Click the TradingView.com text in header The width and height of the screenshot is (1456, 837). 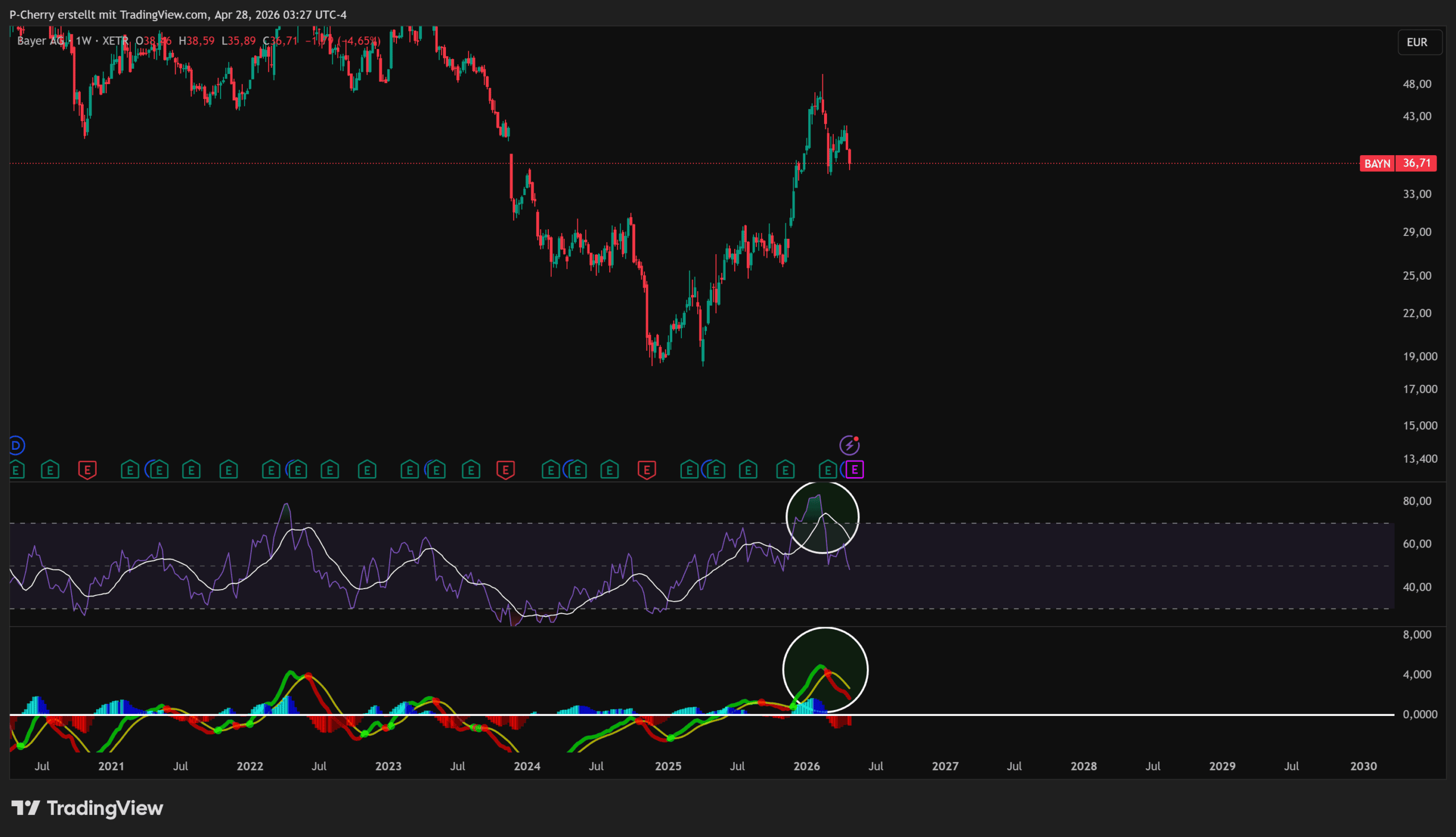pos(164,14)
